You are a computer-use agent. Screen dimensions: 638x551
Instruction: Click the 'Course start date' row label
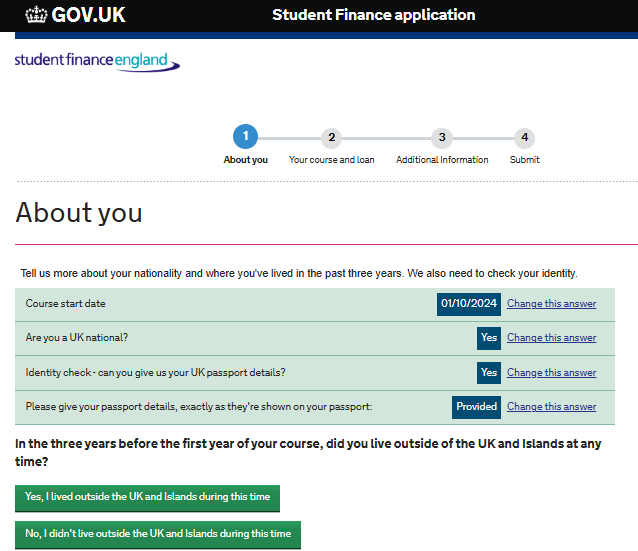tap(66, 304)
